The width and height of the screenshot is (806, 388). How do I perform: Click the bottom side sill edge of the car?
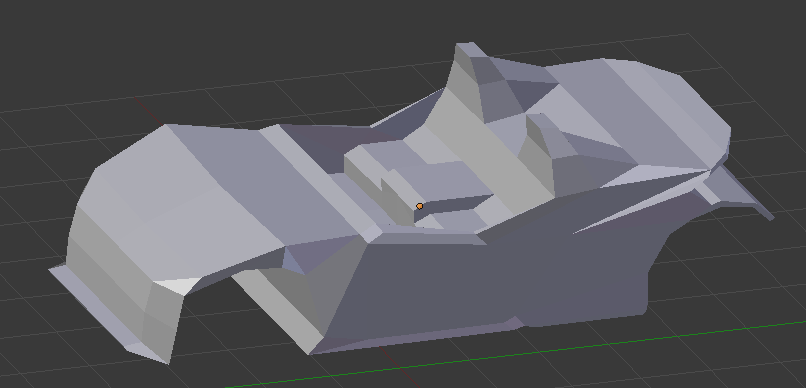[x=411, y=339]
